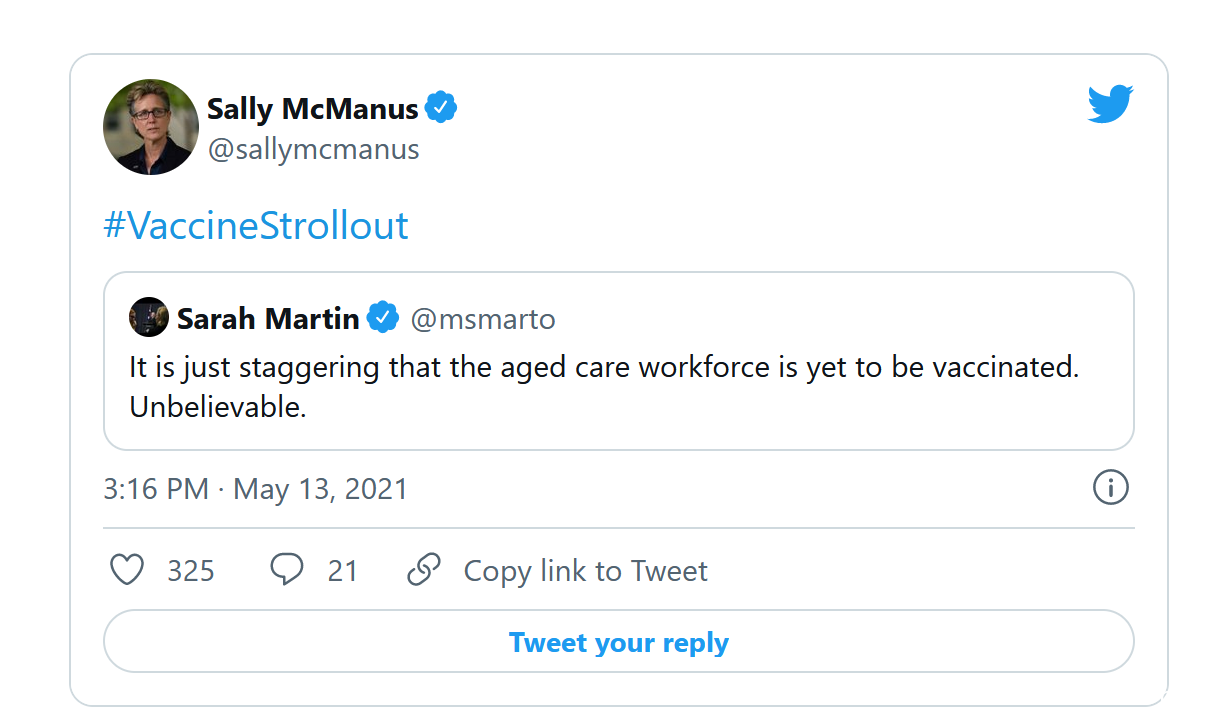Select Copy link to Tweet

click(585, 571)
